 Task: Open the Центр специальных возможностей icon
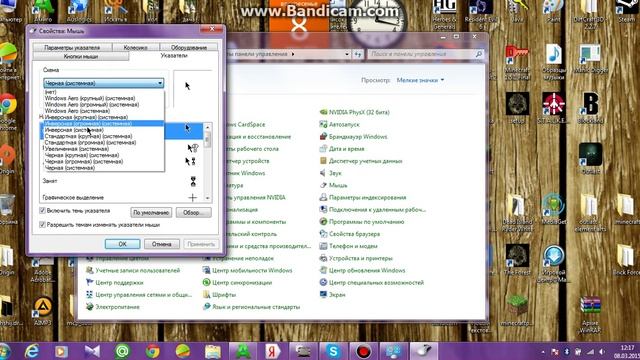coord(323,282)
